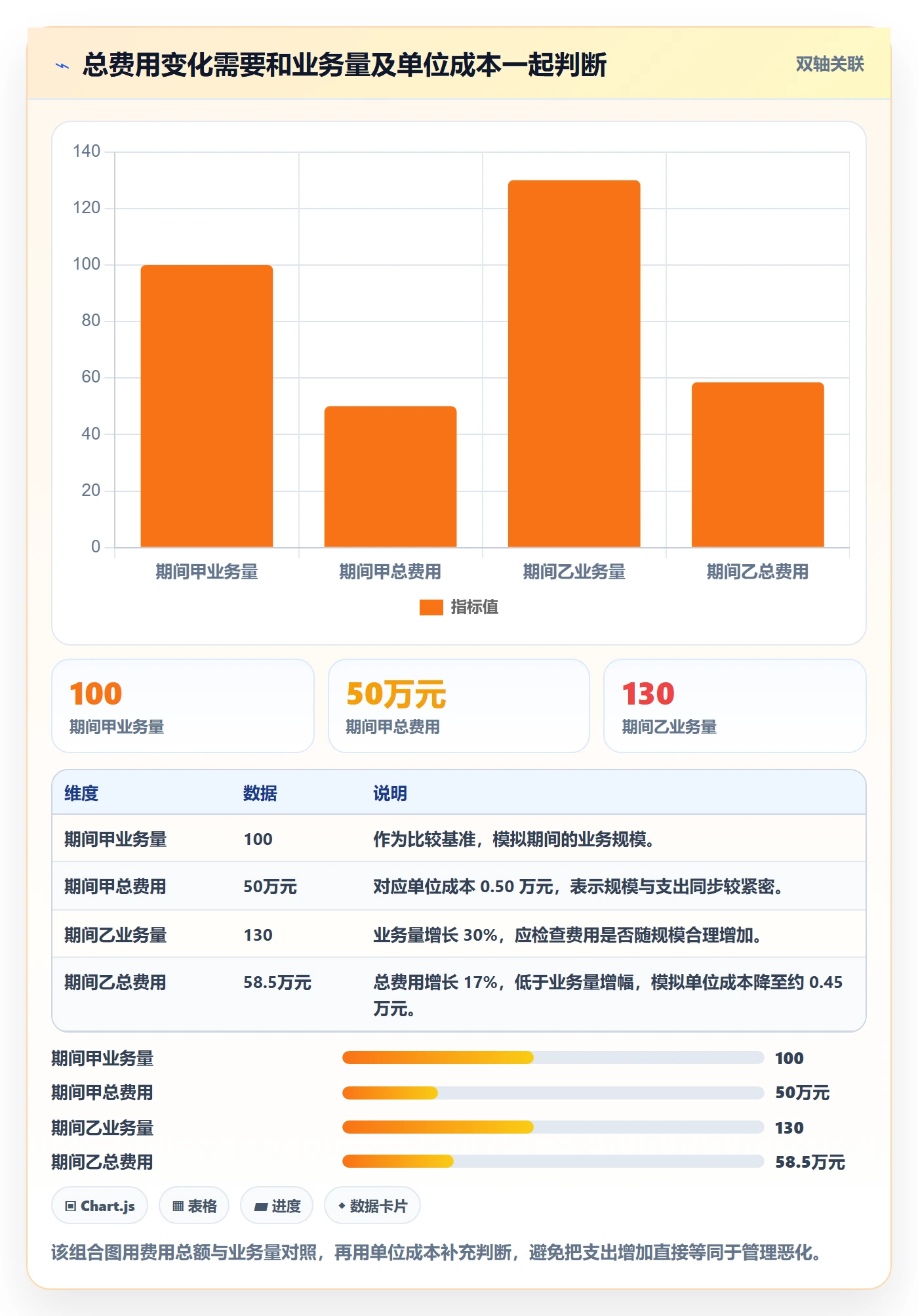Click the page title '总费用变化需要和业务量及单位成本一起判断'
918x1316 pixels.
click(x=345, y=65)
